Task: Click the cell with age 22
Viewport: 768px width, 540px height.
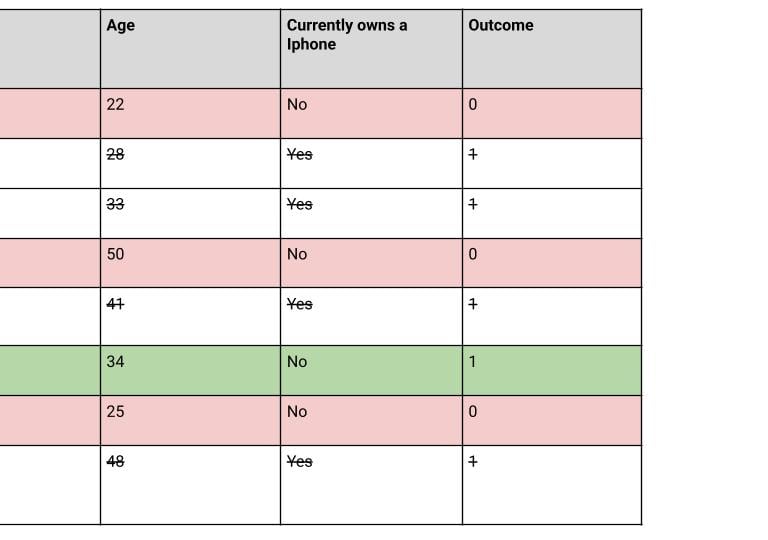Action: [191, 114]
